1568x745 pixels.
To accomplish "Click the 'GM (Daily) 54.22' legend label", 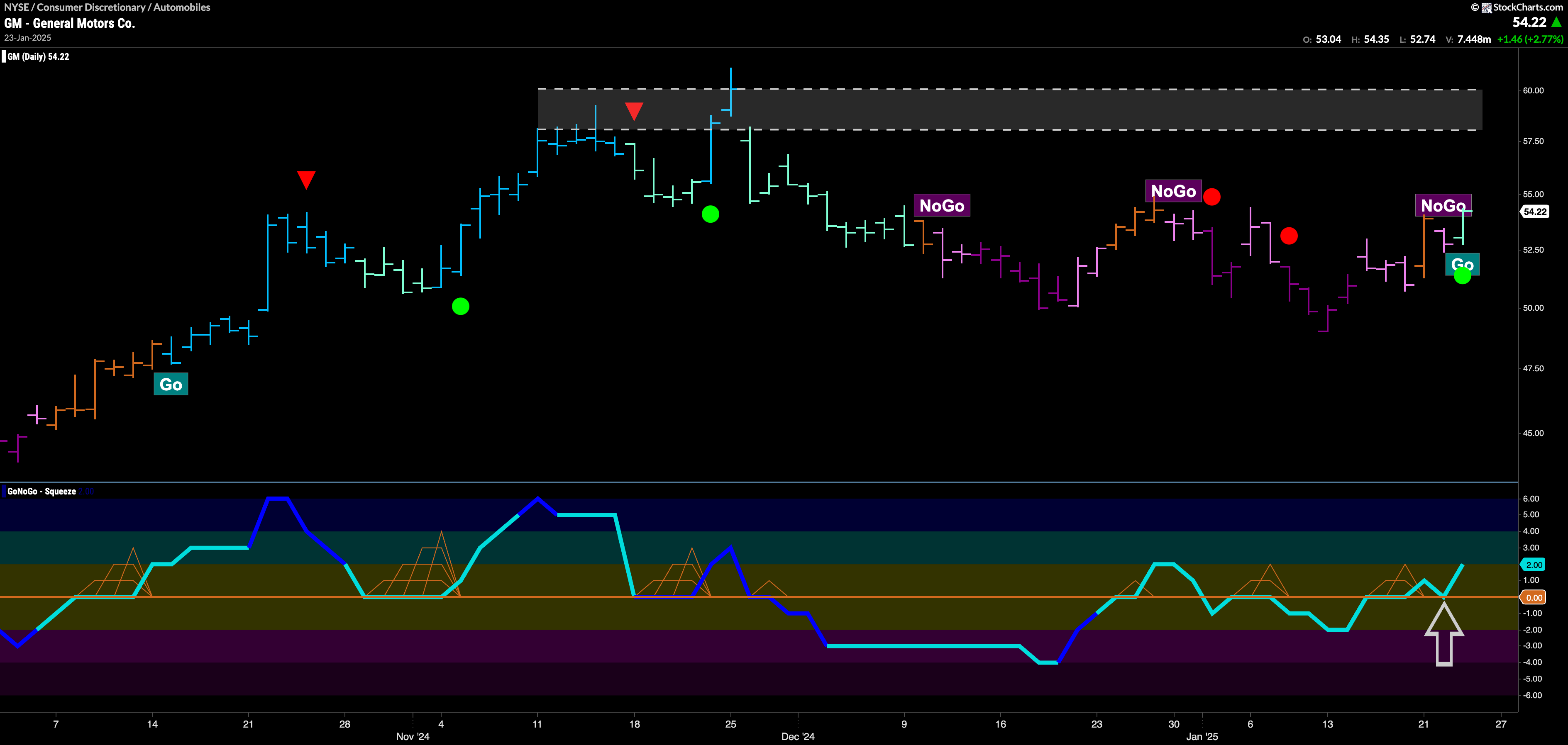I will [38, 56].
